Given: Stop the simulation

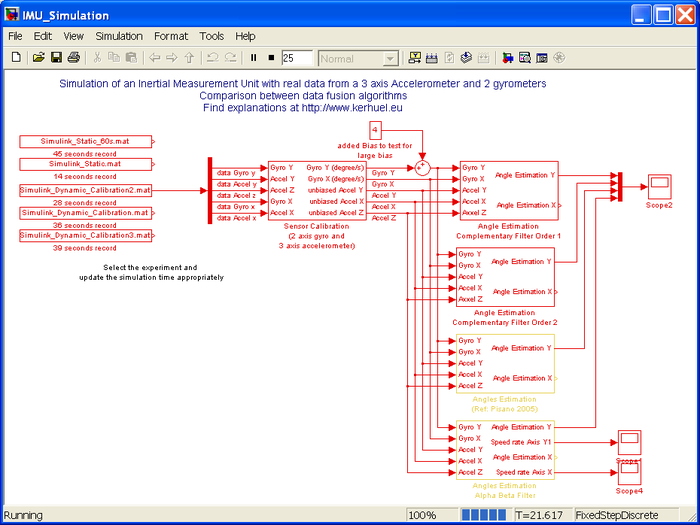Looking at the screenshot, I should [270, 58].
